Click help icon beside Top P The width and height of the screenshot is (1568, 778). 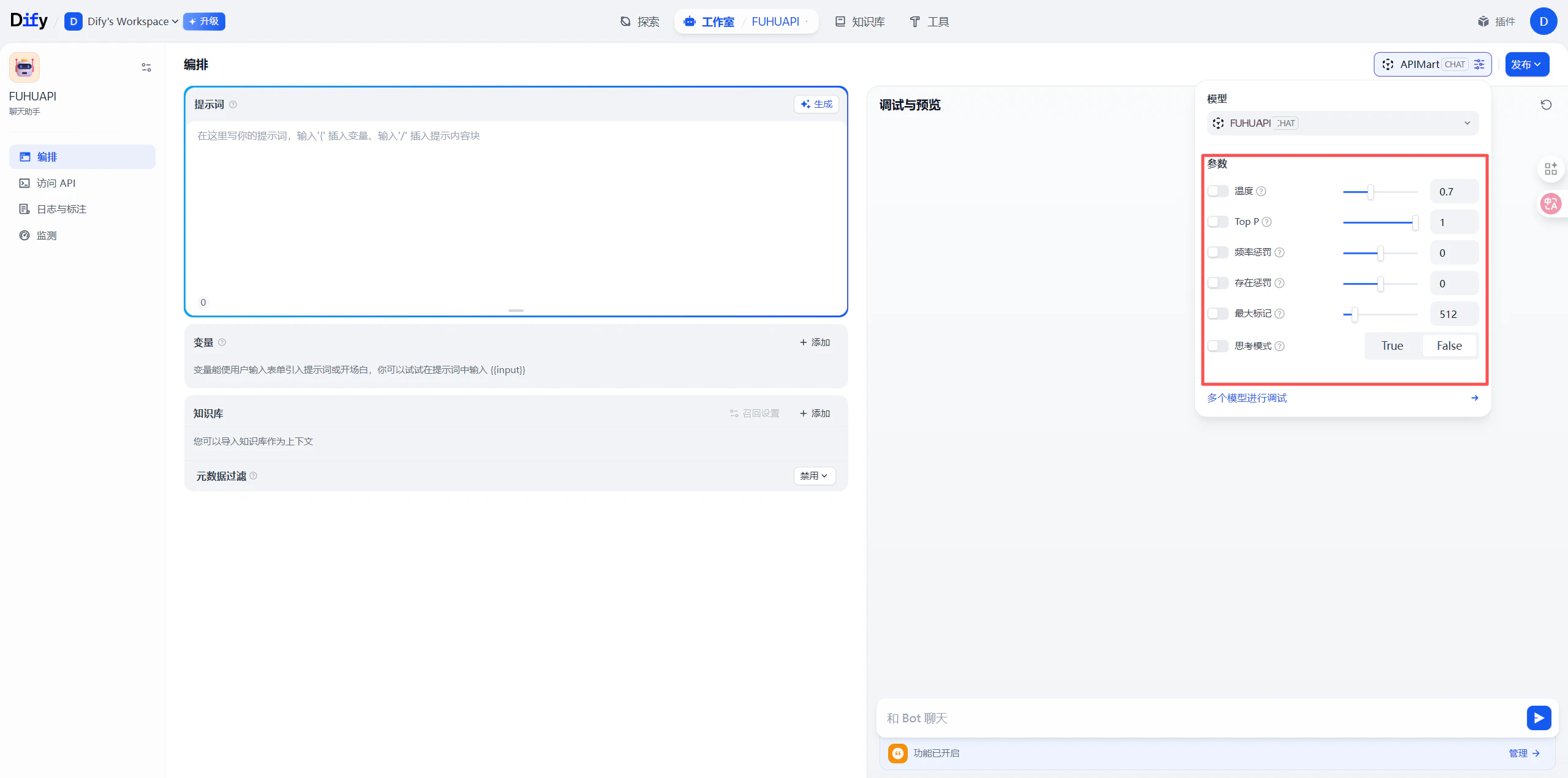click(x=1267, y=222)
